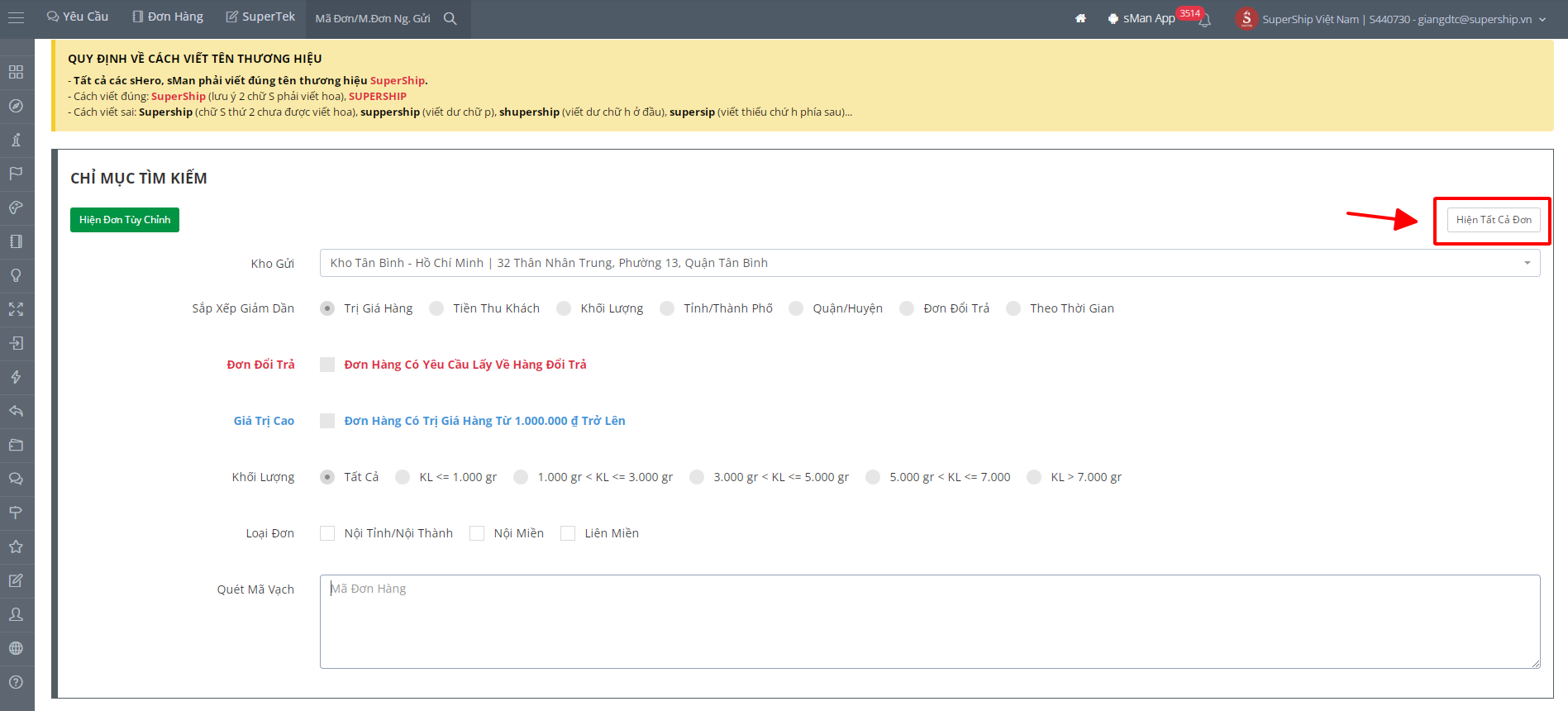Viewport: 1568px width, 711px height.
Task: Expand the account menu chevron
Action: tap(1542, 19)
